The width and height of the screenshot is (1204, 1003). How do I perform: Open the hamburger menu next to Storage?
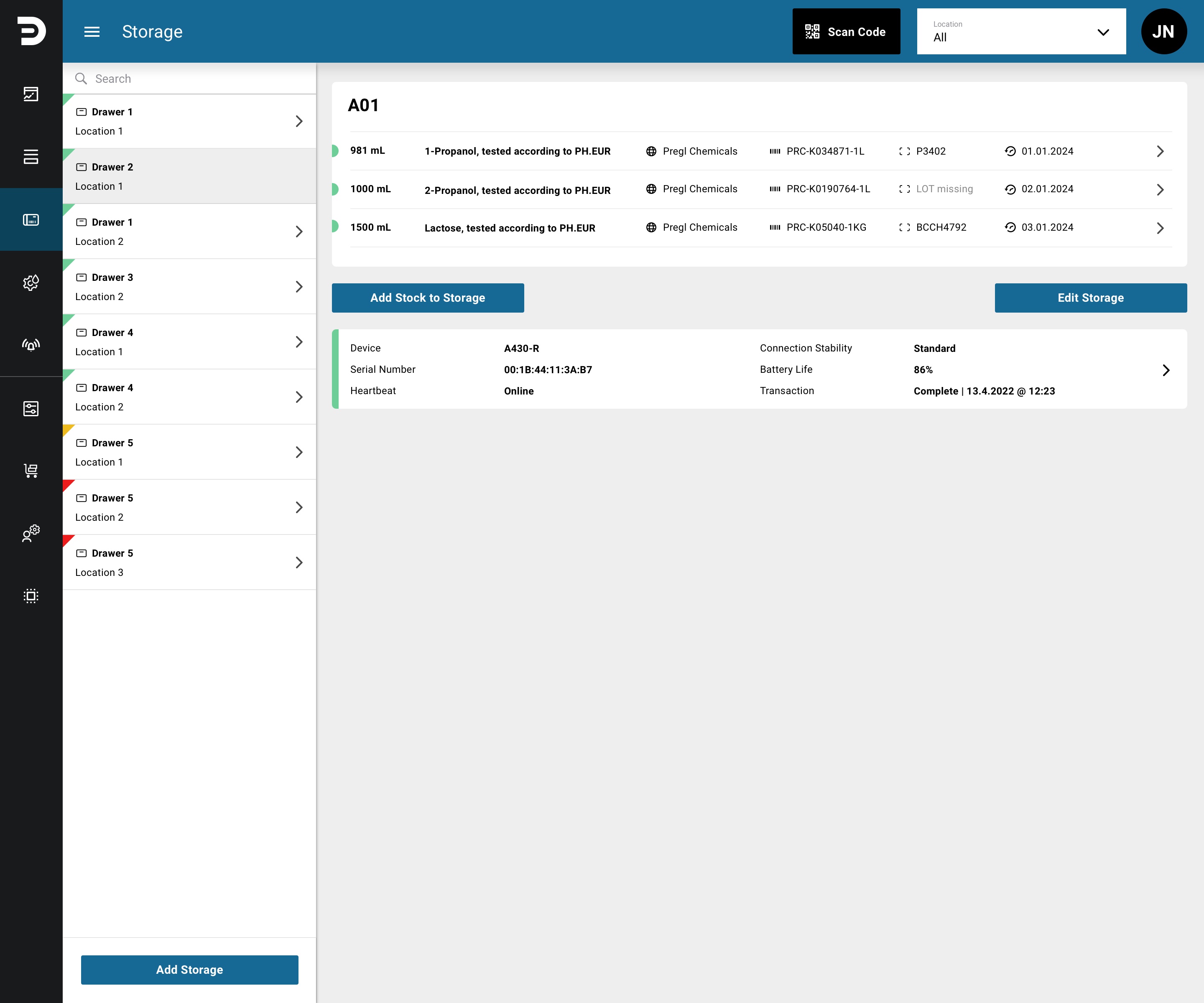(92, 31)
